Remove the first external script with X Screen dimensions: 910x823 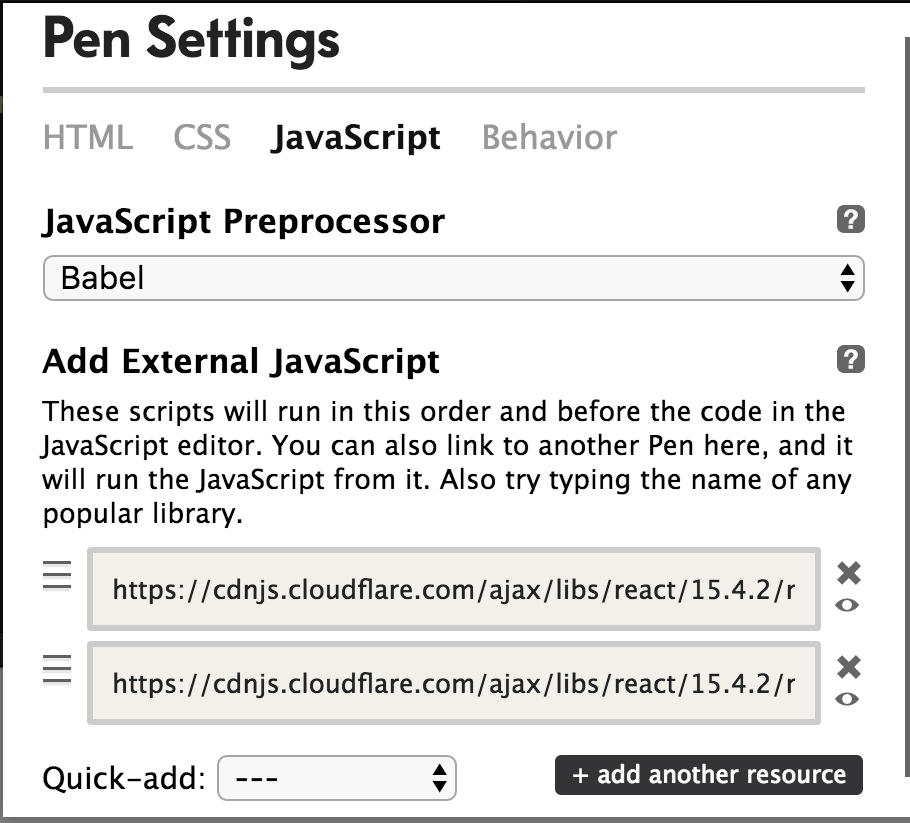pyautogui.click(x=848, y=573)
